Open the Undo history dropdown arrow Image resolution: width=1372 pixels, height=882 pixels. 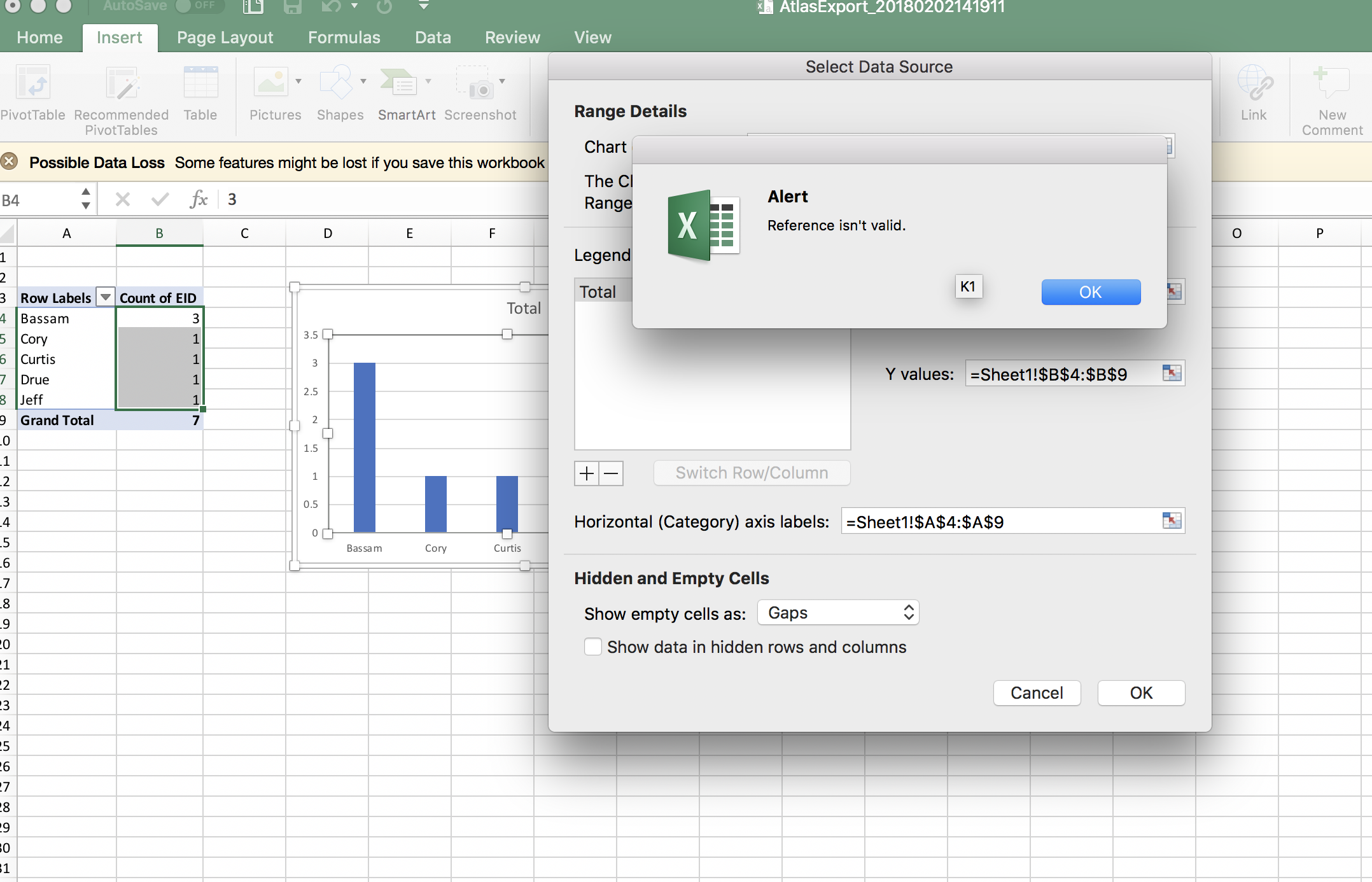coord(354,6)
